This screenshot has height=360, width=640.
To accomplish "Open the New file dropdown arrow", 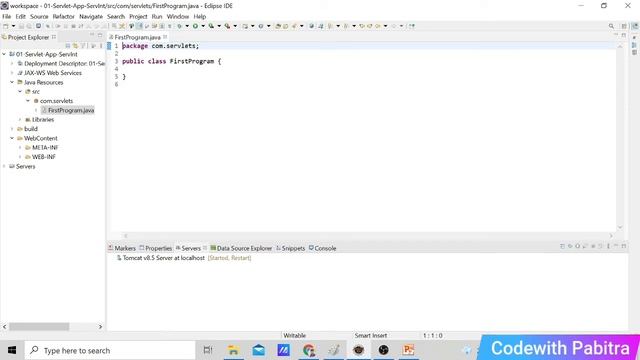I will [13, 26].
